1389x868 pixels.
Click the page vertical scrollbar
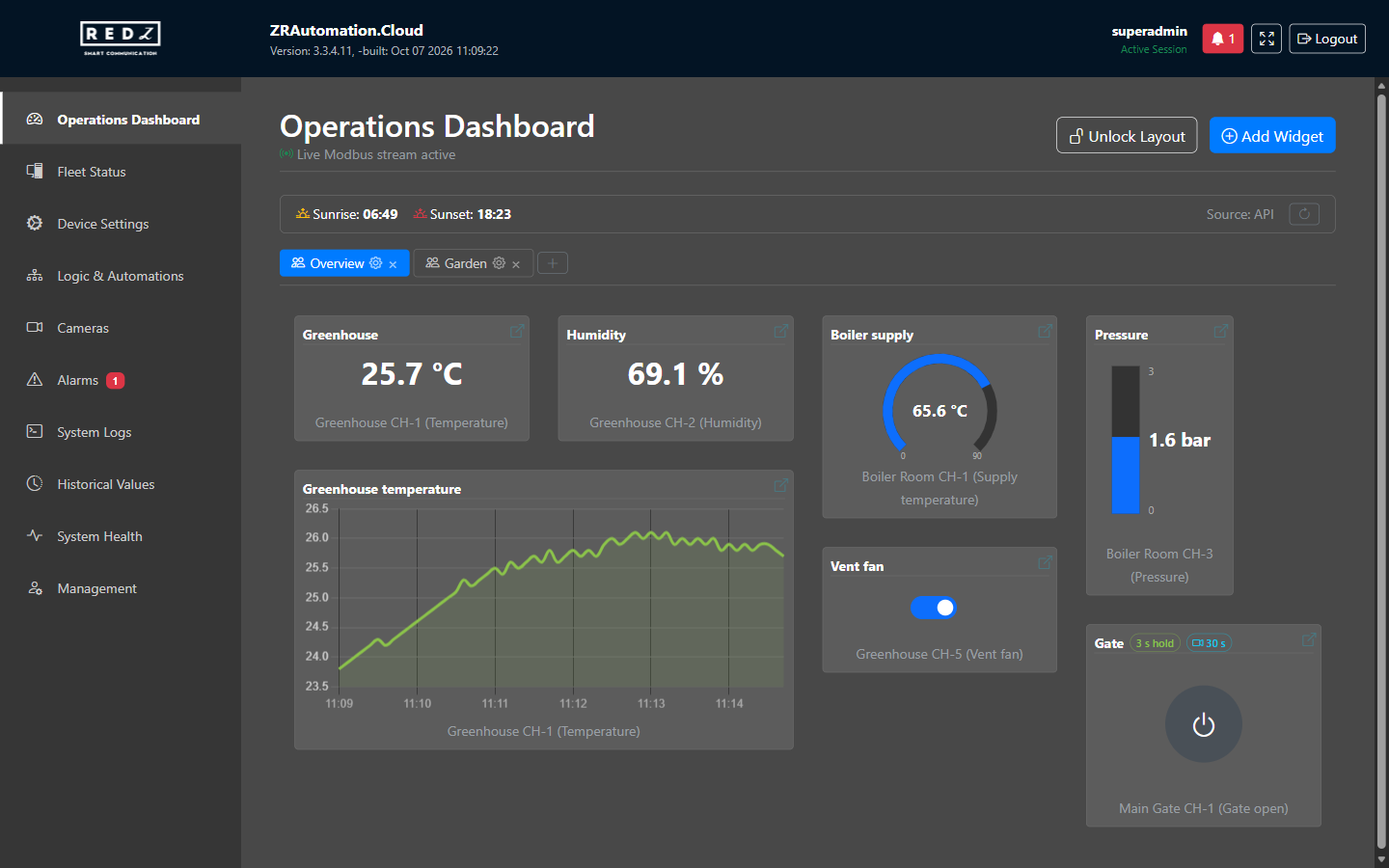pyautogui.click(x=1381, y=473)
